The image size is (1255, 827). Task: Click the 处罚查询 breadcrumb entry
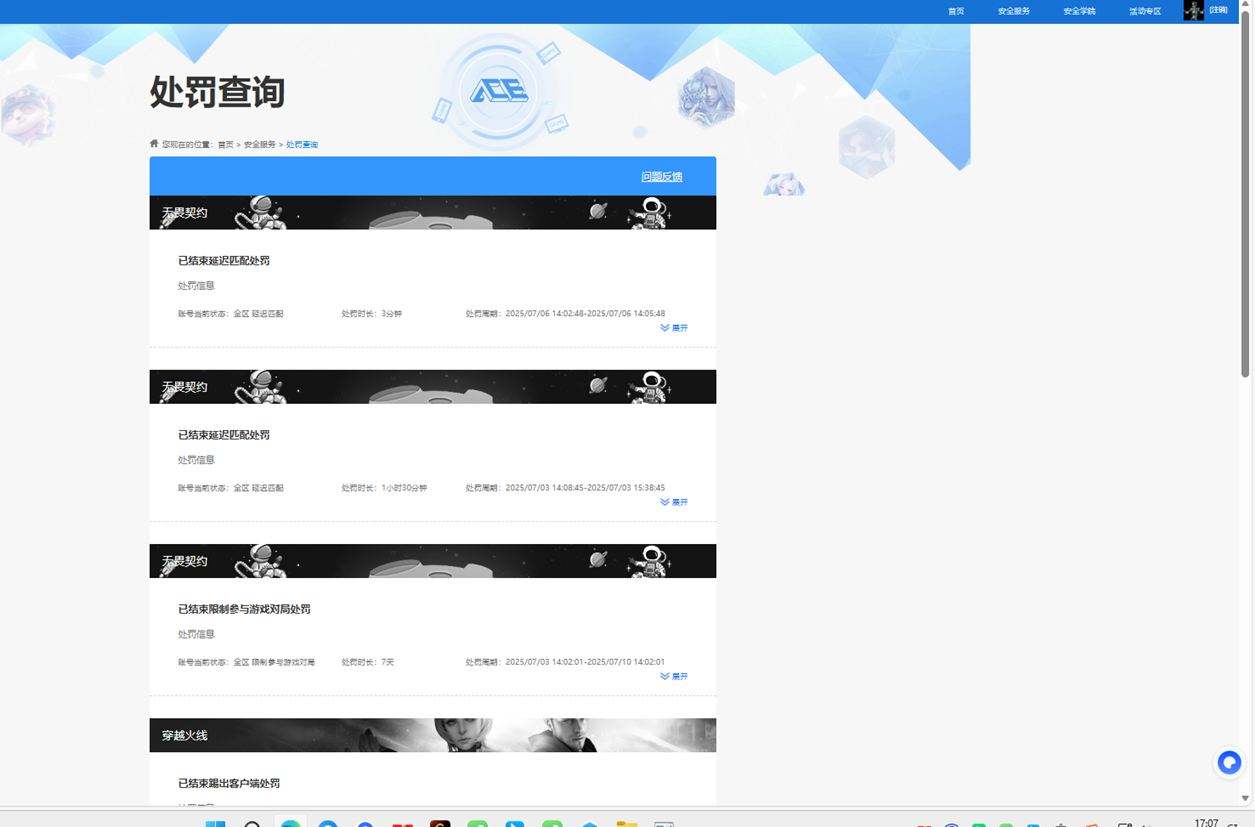pyautogui.click(x=302, y=145)
